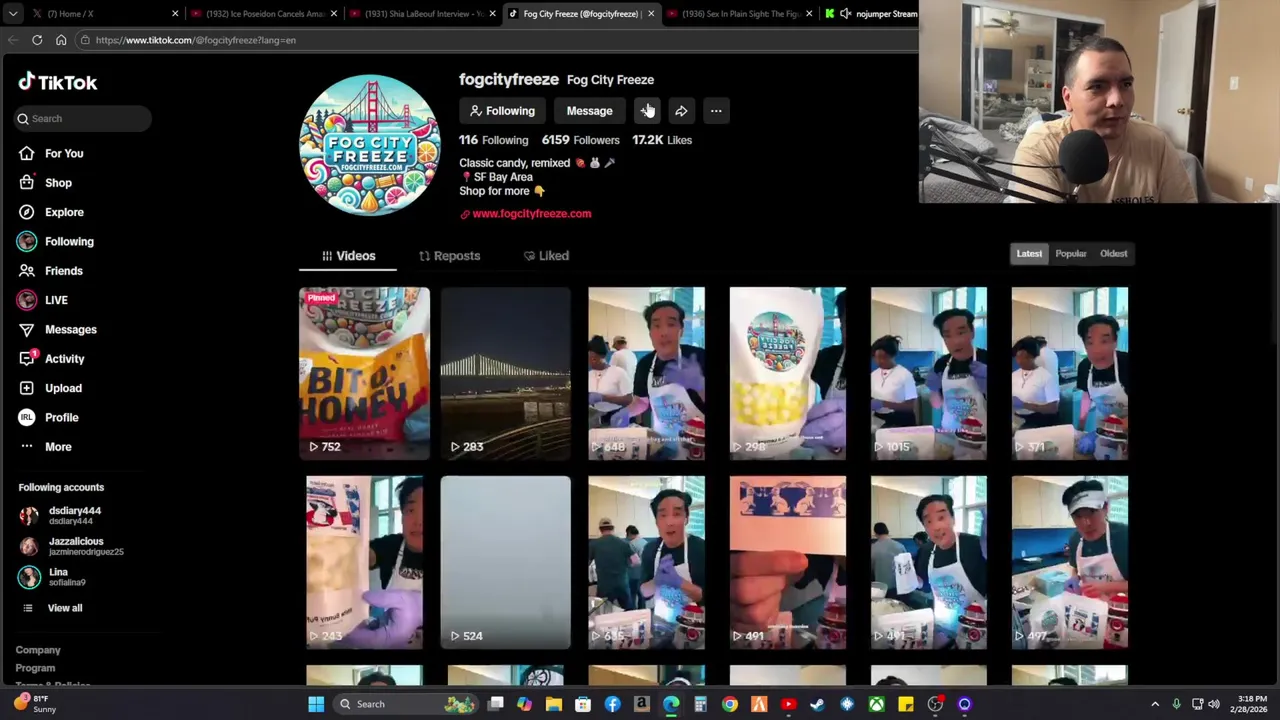This screenshot has height=720, width=1280.
Task: Open Steam from taskbar
Action: point(818,704)
